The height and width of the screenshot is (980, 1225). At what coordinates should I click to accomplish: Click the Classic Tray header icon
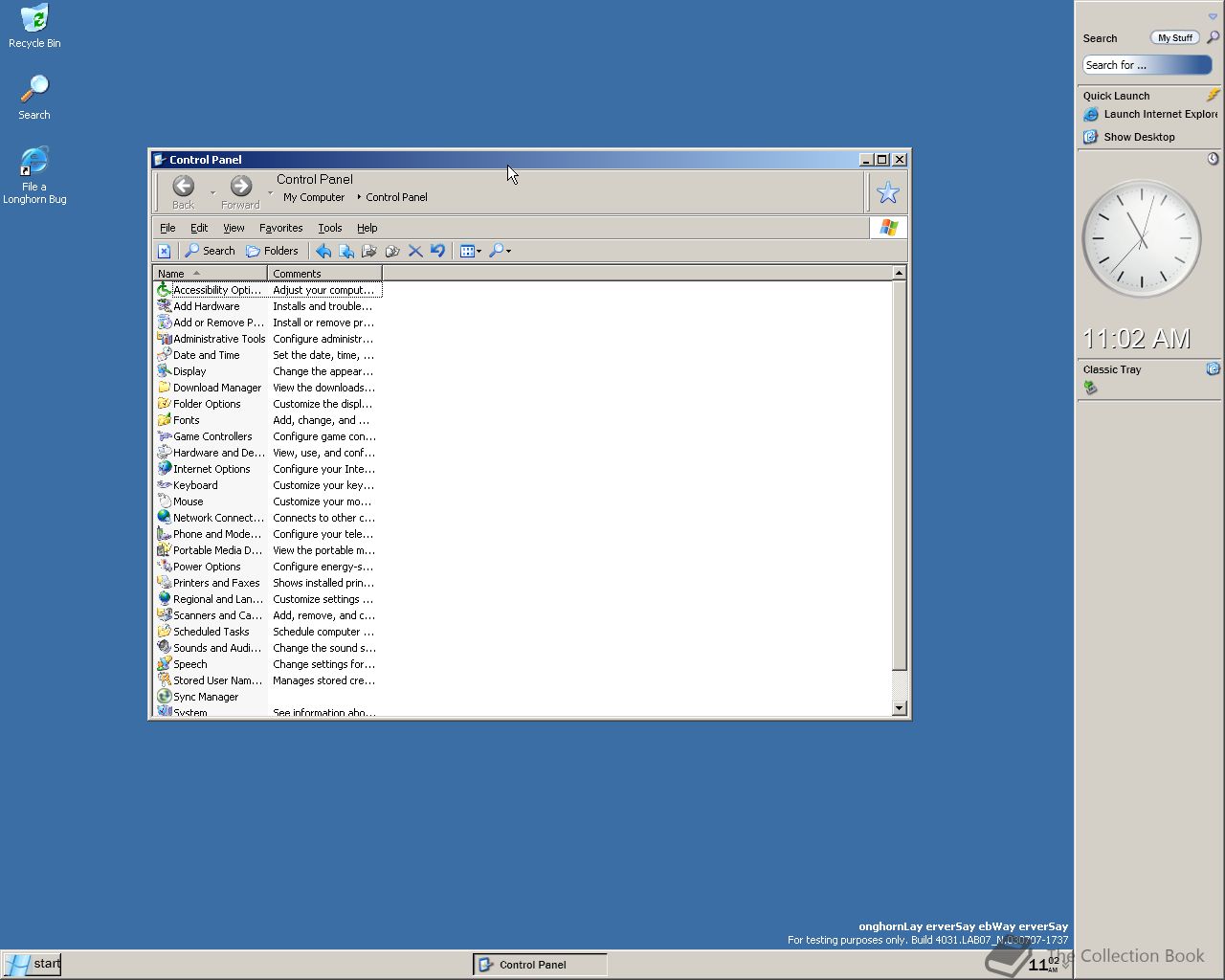point(1213,368)
